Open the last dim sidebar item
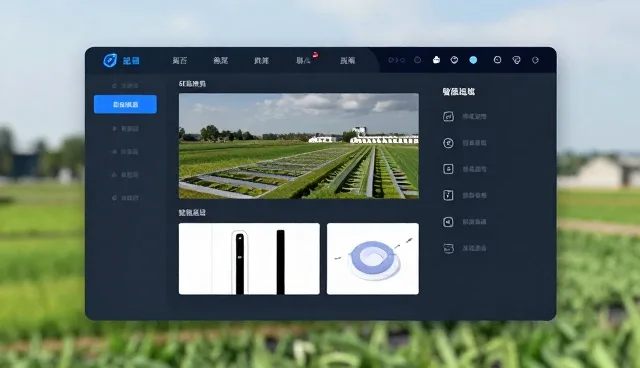This screenshot has height=368, width=640. [x=125, y=198]
